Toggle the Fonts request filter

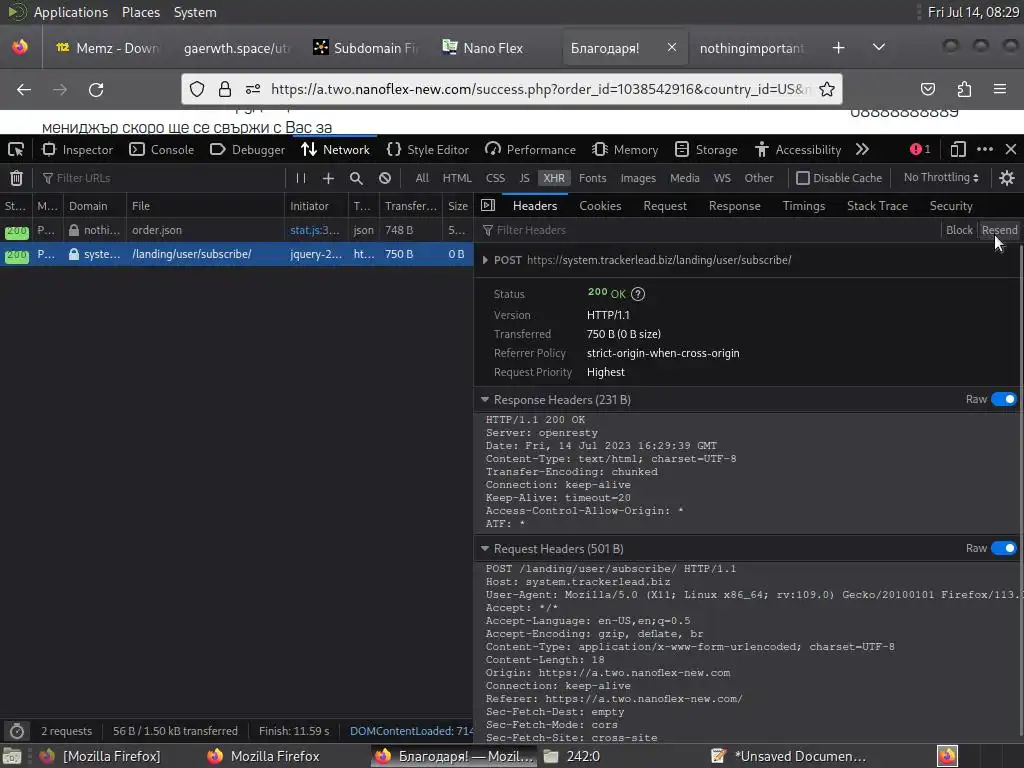[x=592, y=178]
